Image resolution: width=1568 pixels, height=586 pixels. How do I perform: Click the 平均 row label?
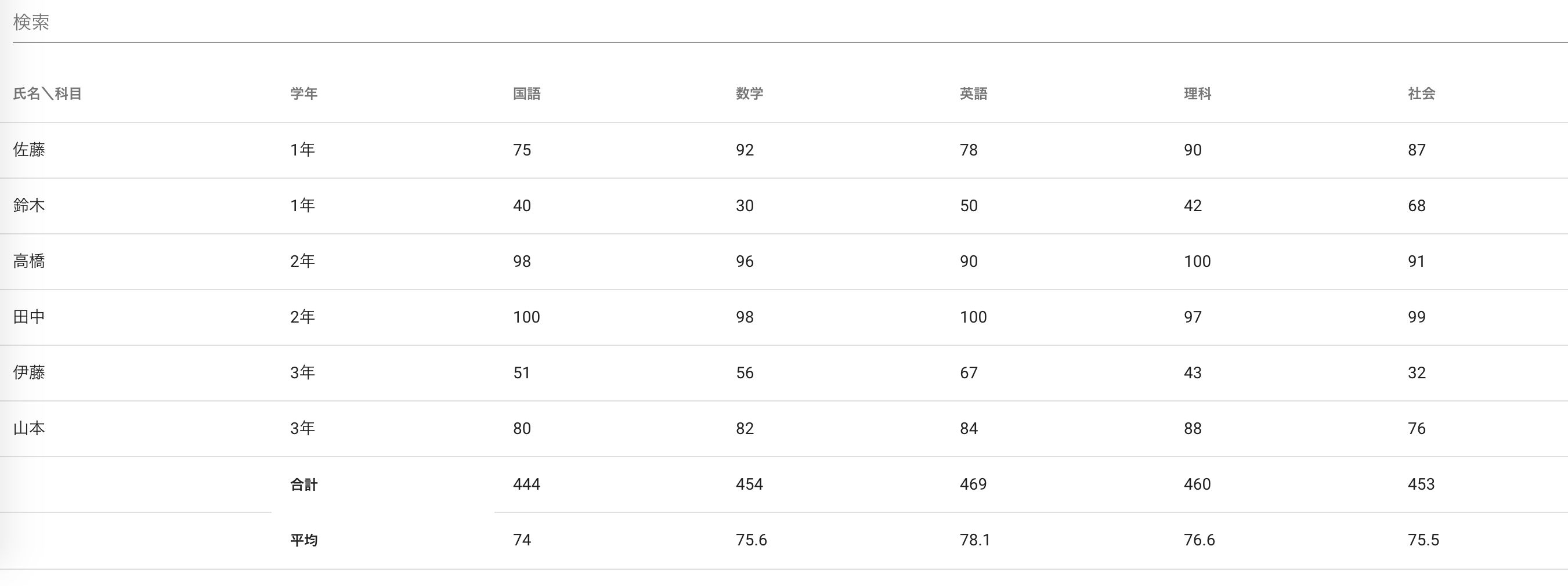pos(304,540)
